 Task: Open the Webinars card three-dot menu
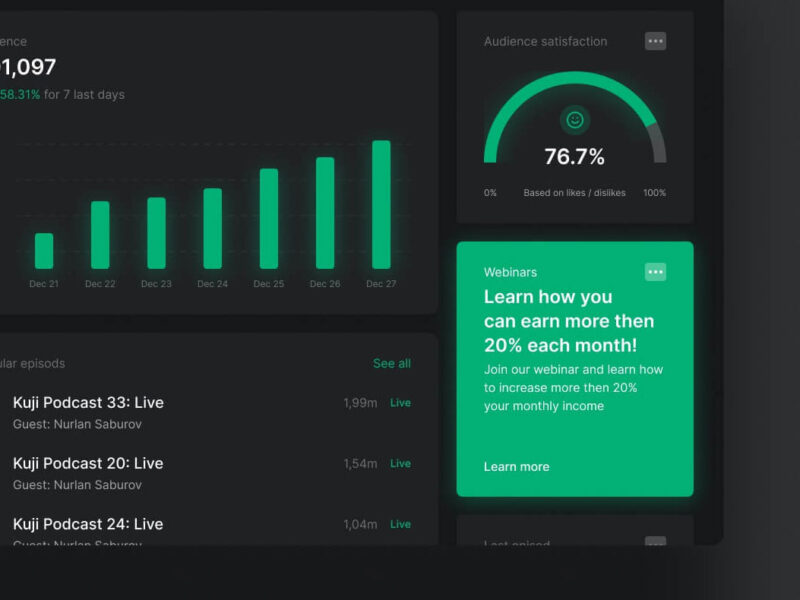655,272
